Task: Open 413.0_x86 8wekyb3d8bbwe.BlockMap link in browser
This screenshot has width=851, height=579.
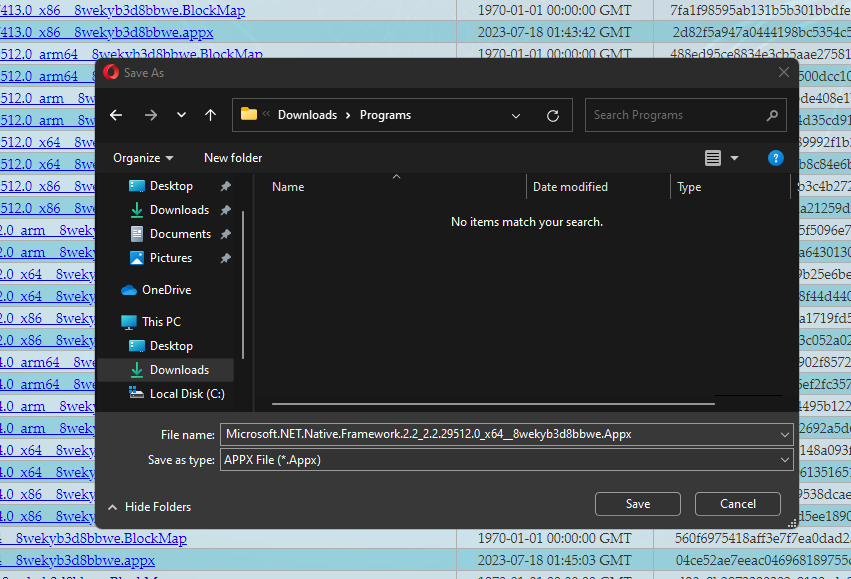Action: pos(122,10)
